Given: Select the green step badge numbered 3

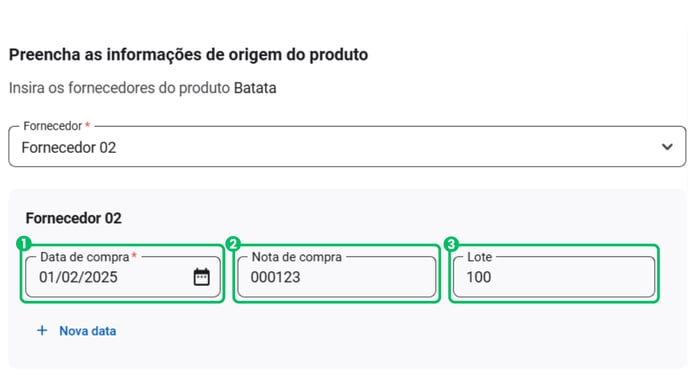Looking at the screenshot, I should (451, 244).
